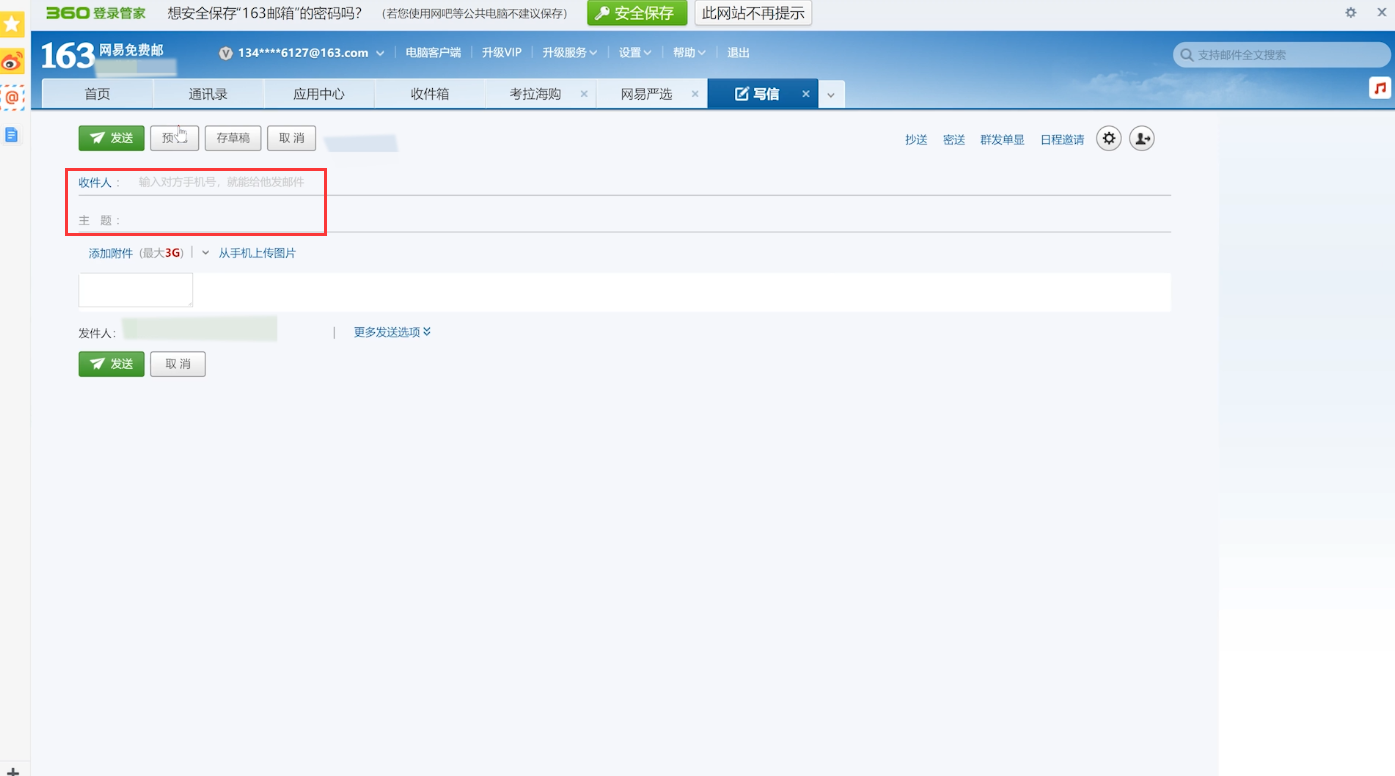Image resolution: width=1395 pixels, height=776 pixels.
Task: Log out via 退出 link
Action: coord(738,53)
